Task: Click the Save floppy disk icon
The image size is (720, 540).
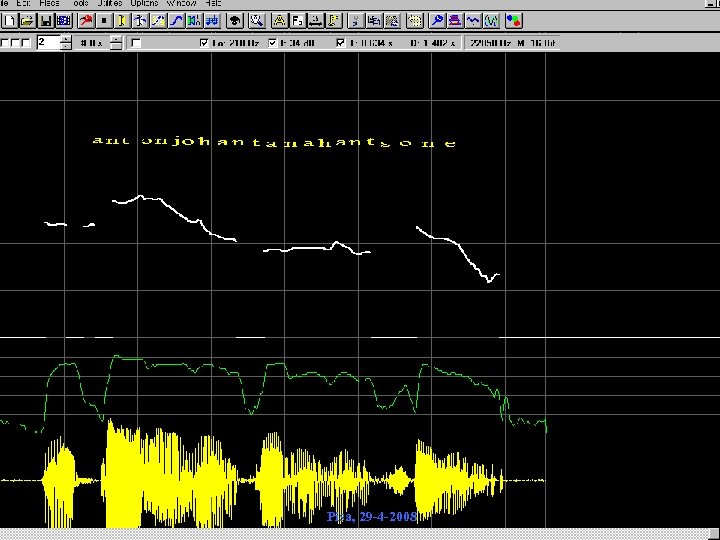Action: (45, 21)
